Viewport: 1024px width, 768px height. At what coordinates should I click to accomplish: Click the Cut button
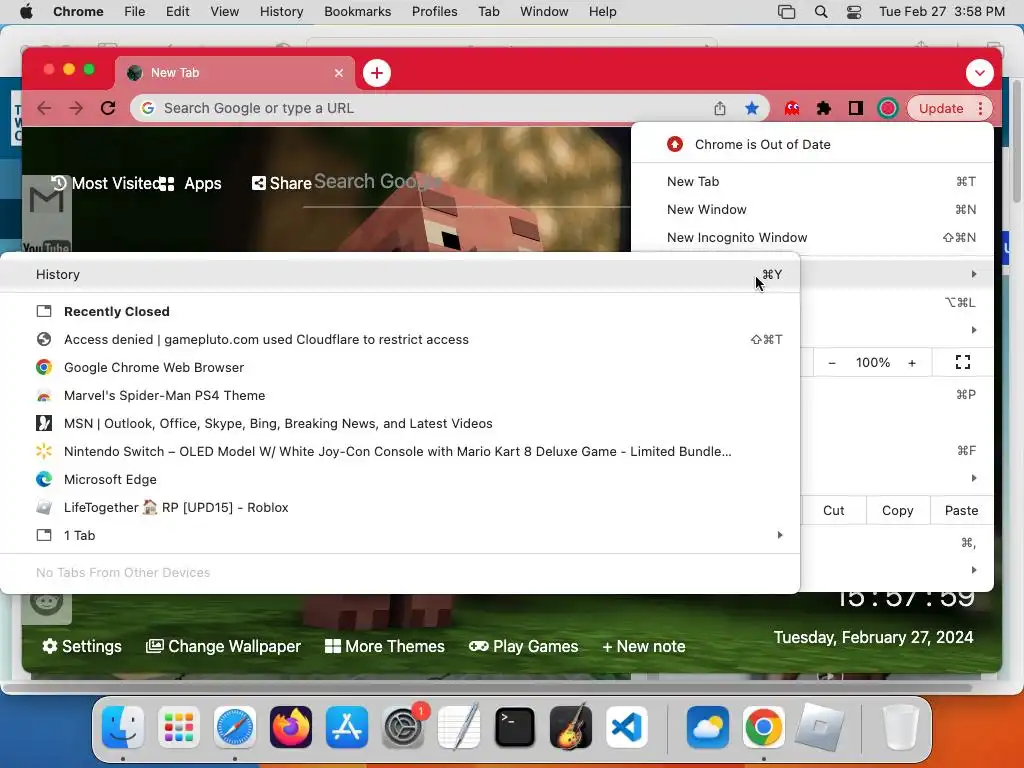tap(833, 511)
